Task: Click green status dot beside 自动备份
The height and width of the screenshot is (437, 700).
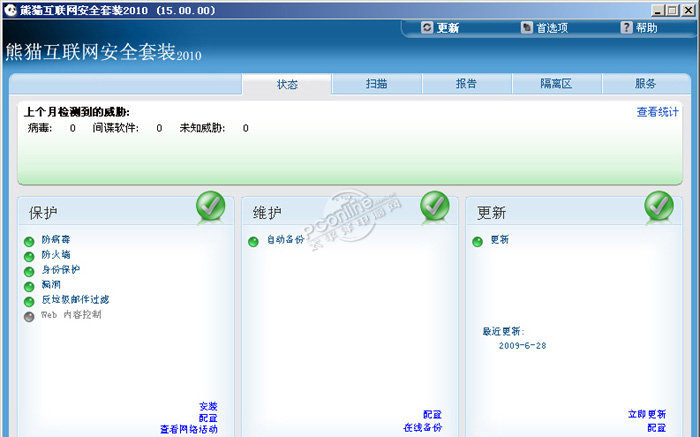Action: coord(253,241)
